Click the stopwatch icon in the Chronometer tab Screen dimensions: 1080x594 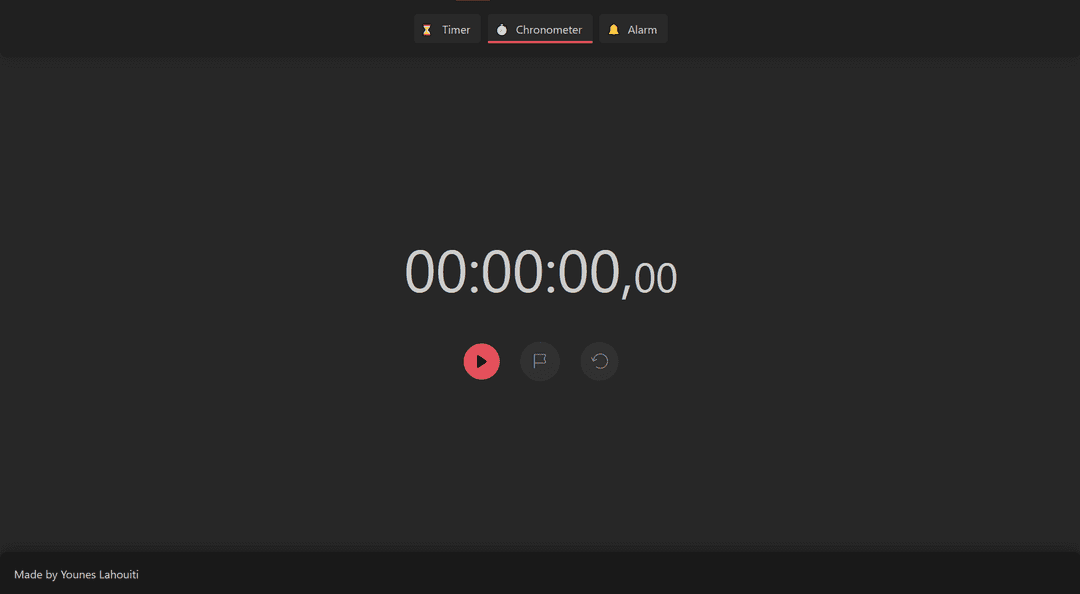click(501, 30)
